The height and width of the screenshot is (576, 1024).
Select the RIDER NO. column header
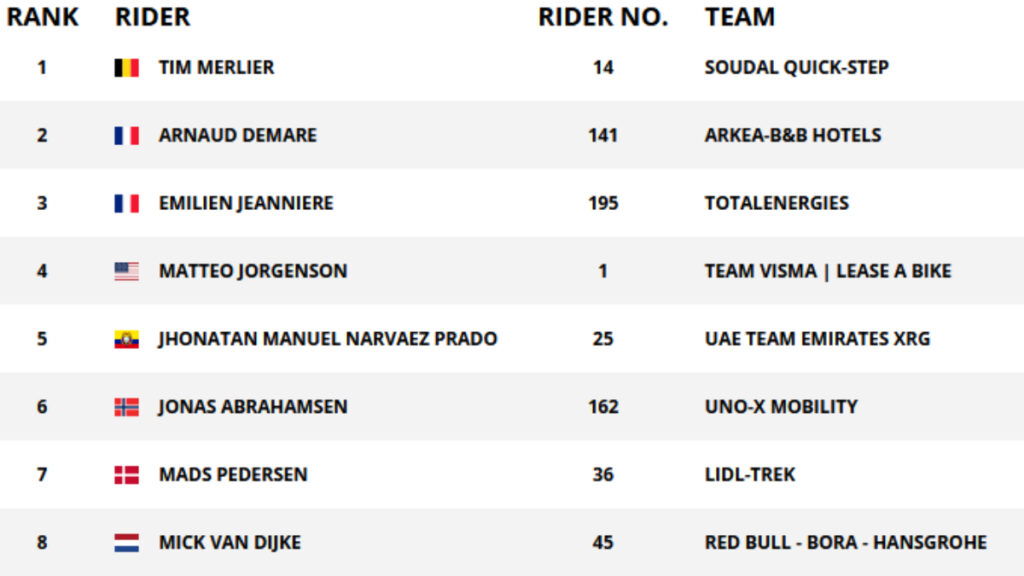[603, 17]
